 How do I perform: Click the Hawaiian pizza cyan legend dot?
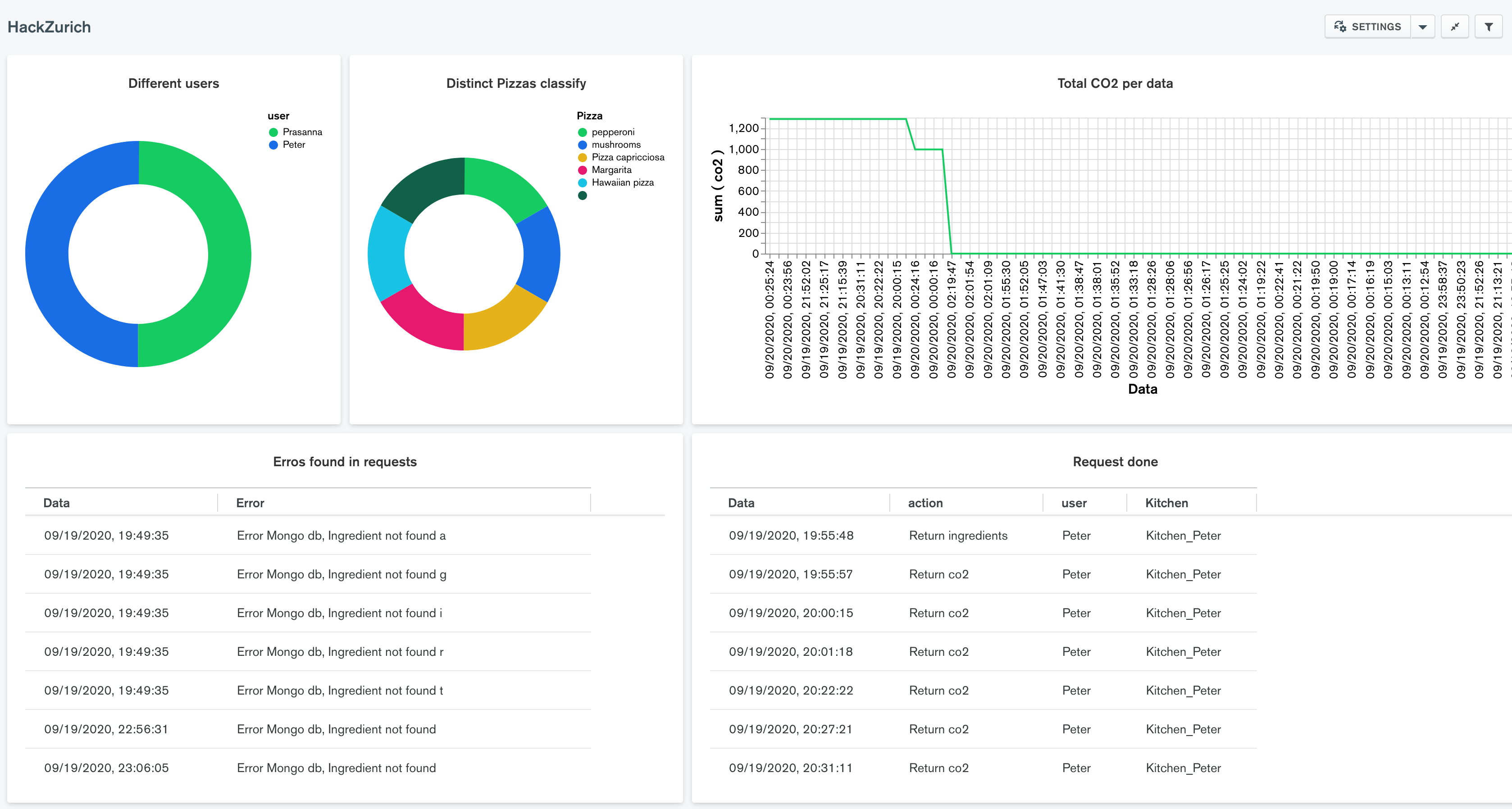click(582, 183)
